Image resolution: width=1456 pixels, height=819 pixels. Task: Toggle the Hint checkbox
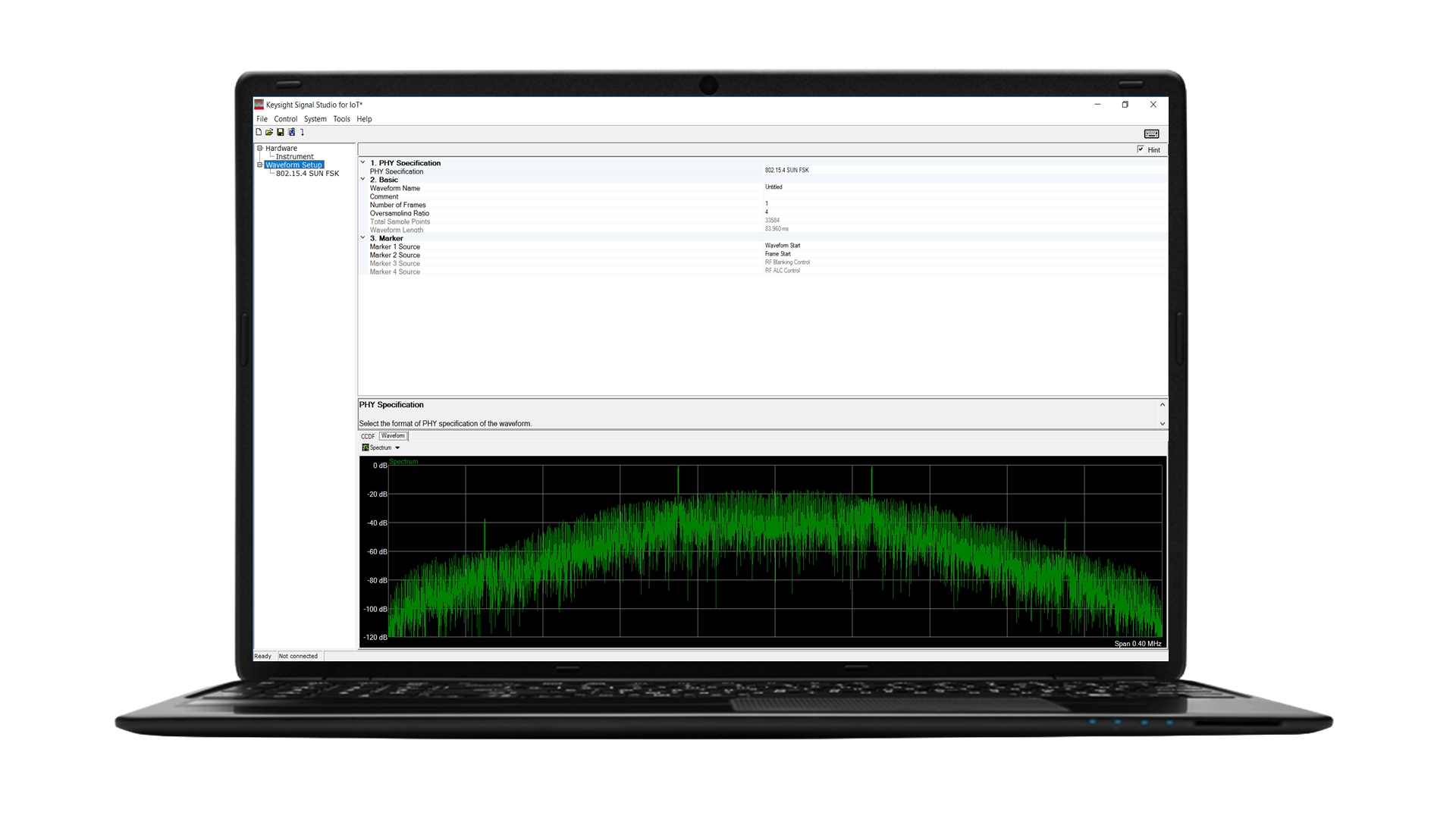[1141, 149]
